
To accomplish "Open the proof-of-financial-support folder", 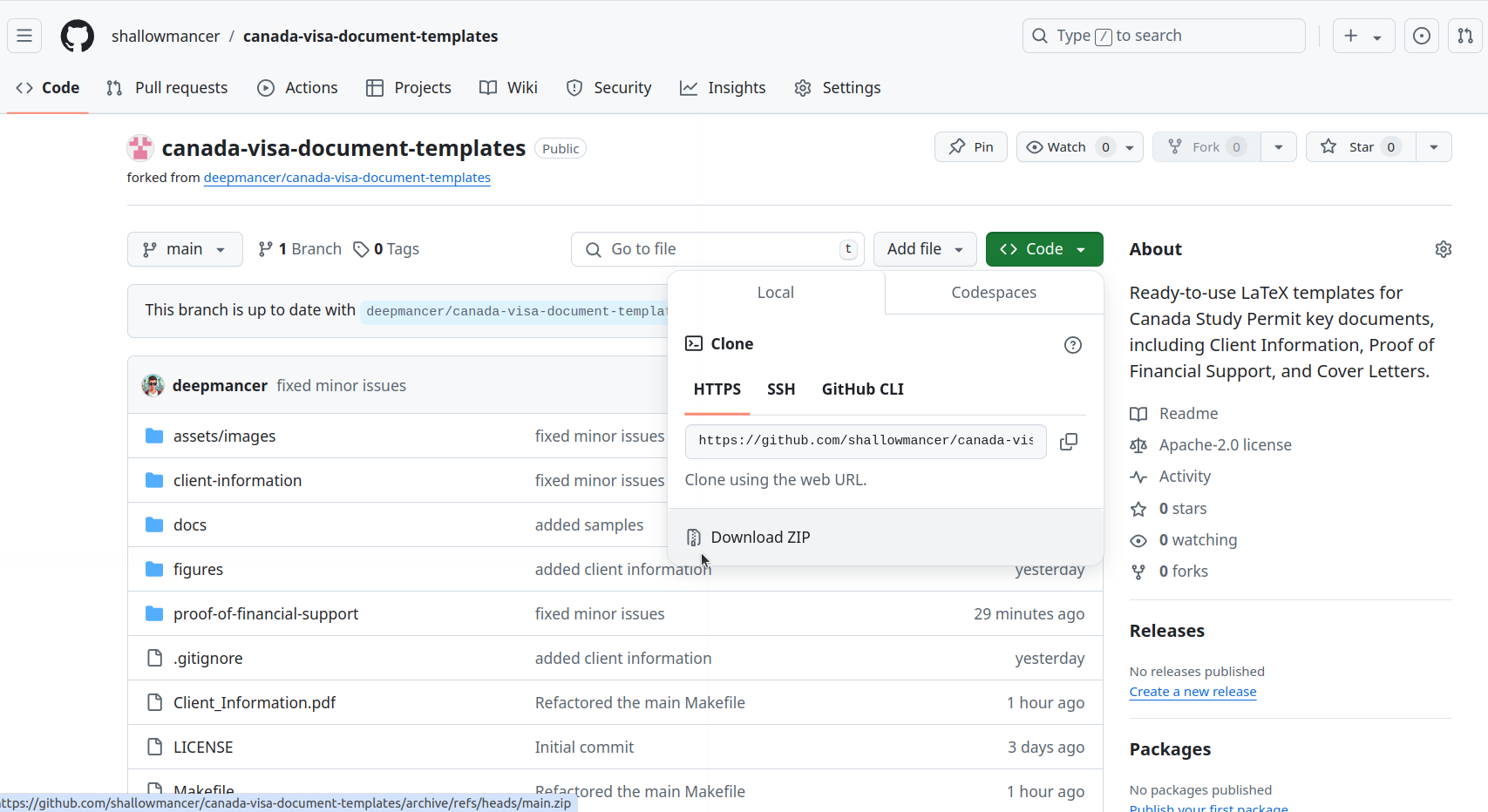I will click(266, 613).
